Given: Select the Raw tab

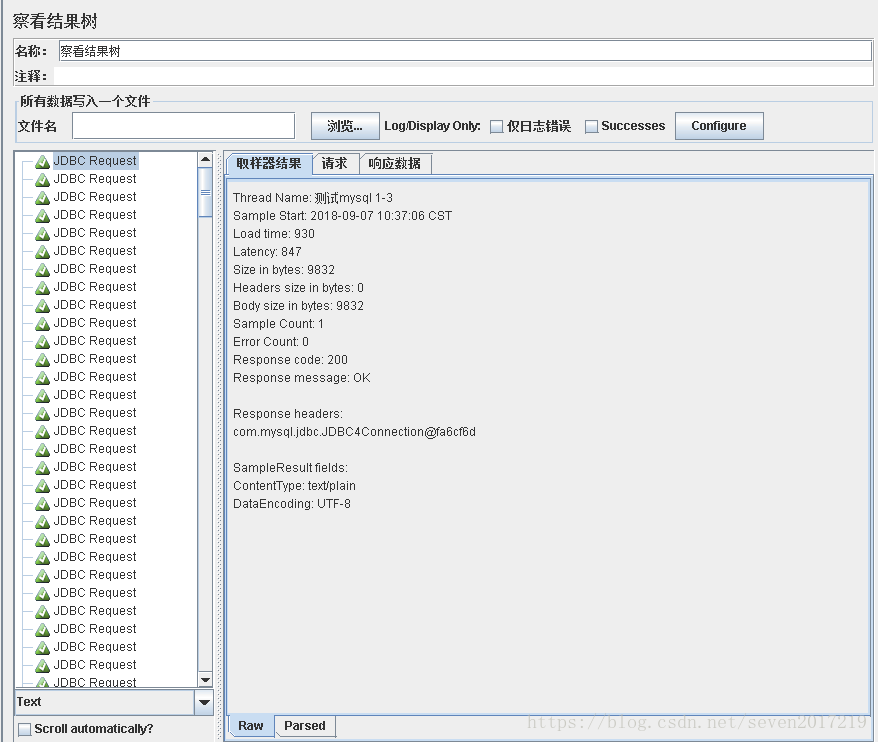Looking at the screenshot, I should (251, 726).
